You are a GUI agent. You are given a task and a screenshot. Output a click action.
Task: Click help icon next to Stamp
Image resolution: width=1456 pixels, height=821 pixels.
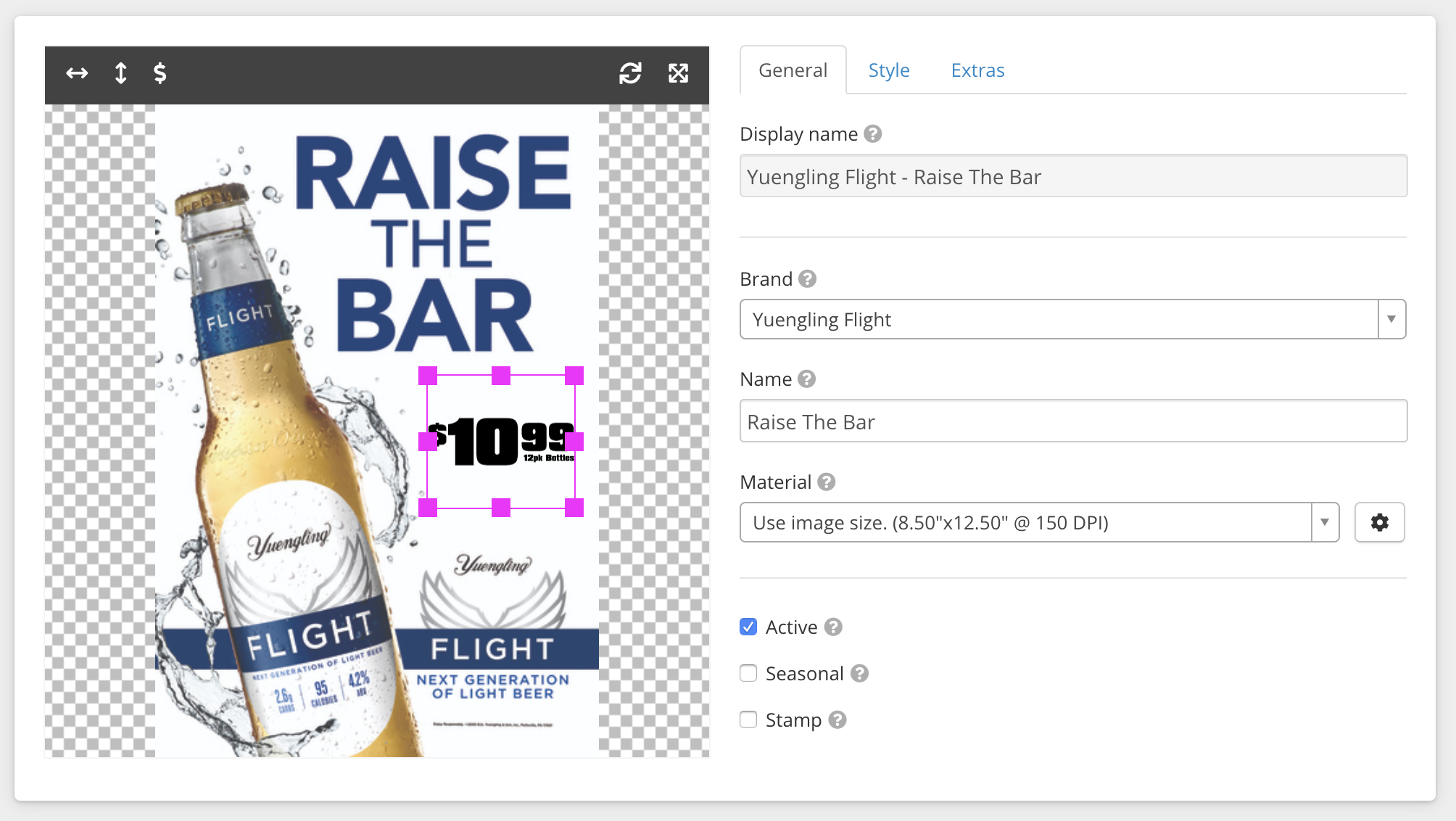(x=837, y=720)
